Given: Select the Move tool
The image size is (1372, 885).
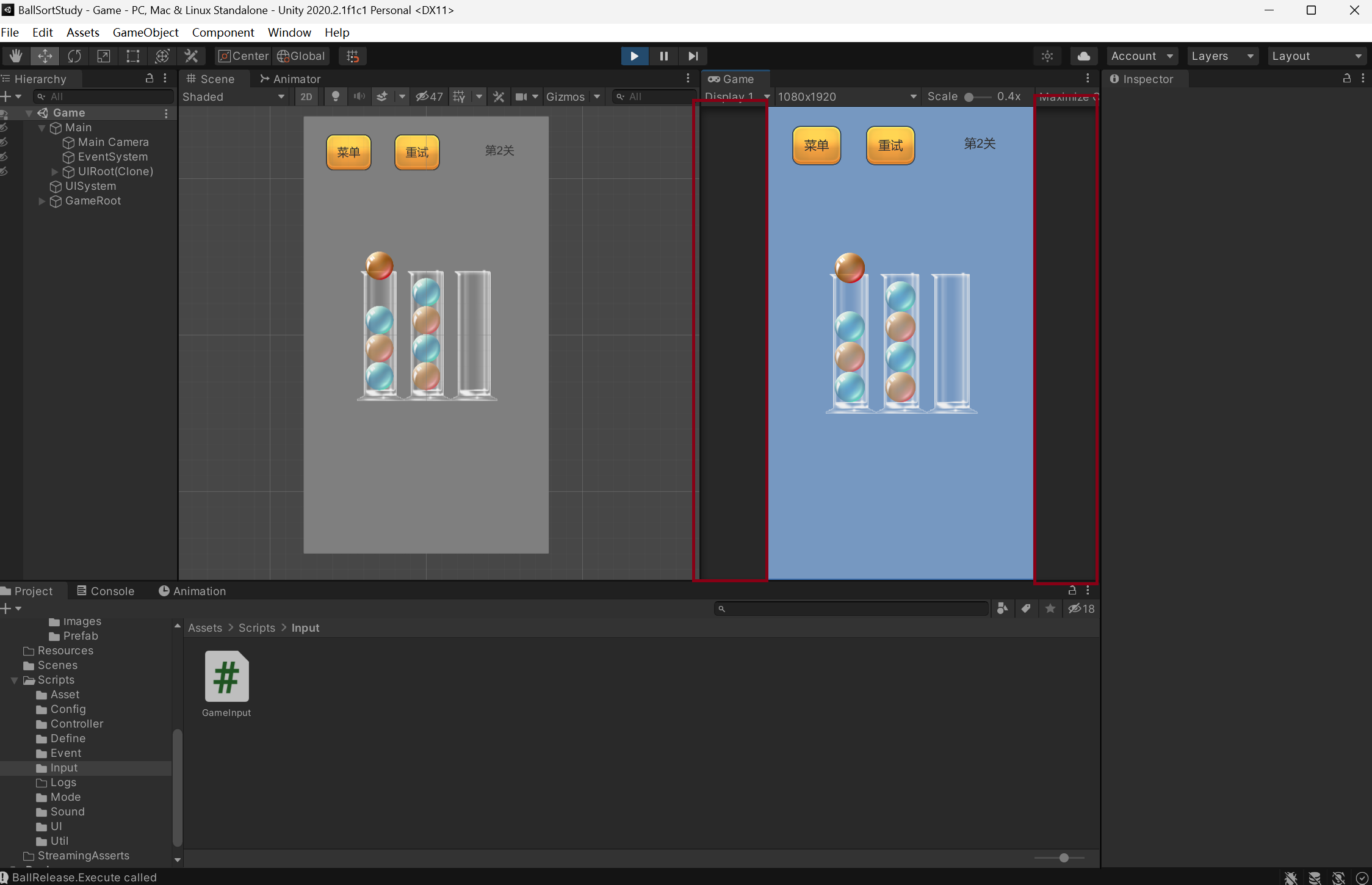Looking at the screenshot, I should (45, 56).
